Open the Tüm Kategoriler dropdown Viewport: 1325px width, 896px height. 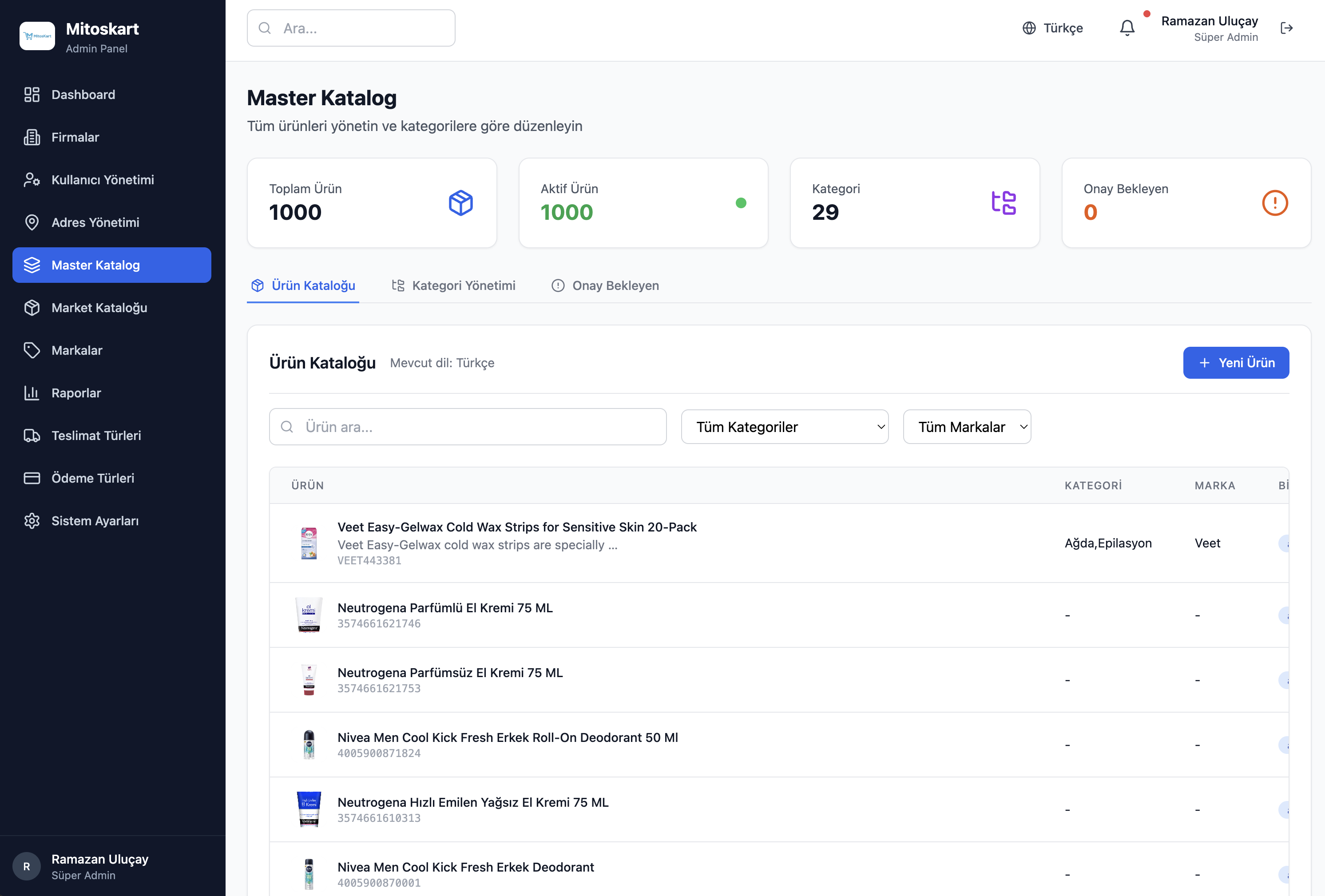tap(785, 427)
